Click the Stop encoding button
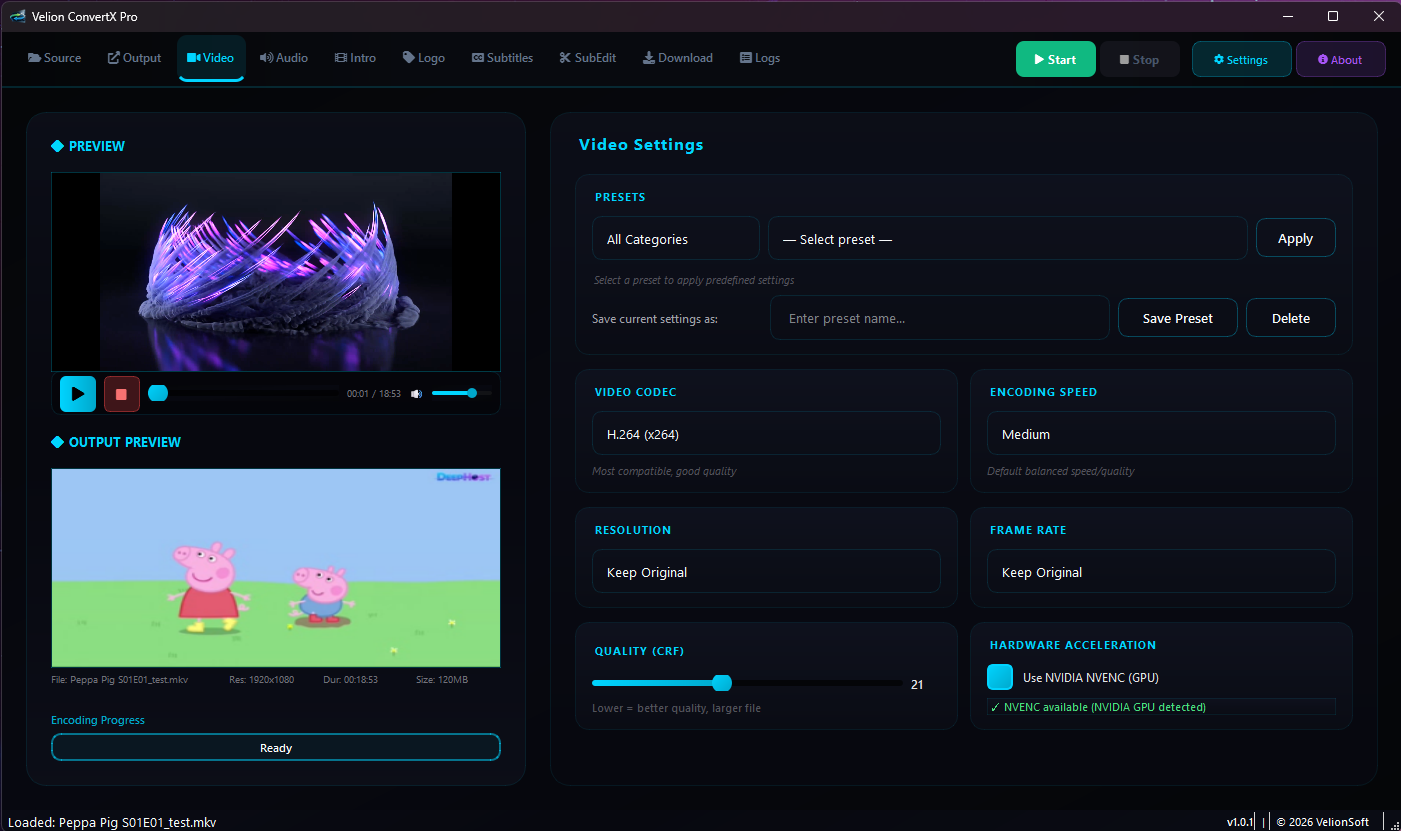This screenshot has width=1401, height=831. tap(1140, 59)
